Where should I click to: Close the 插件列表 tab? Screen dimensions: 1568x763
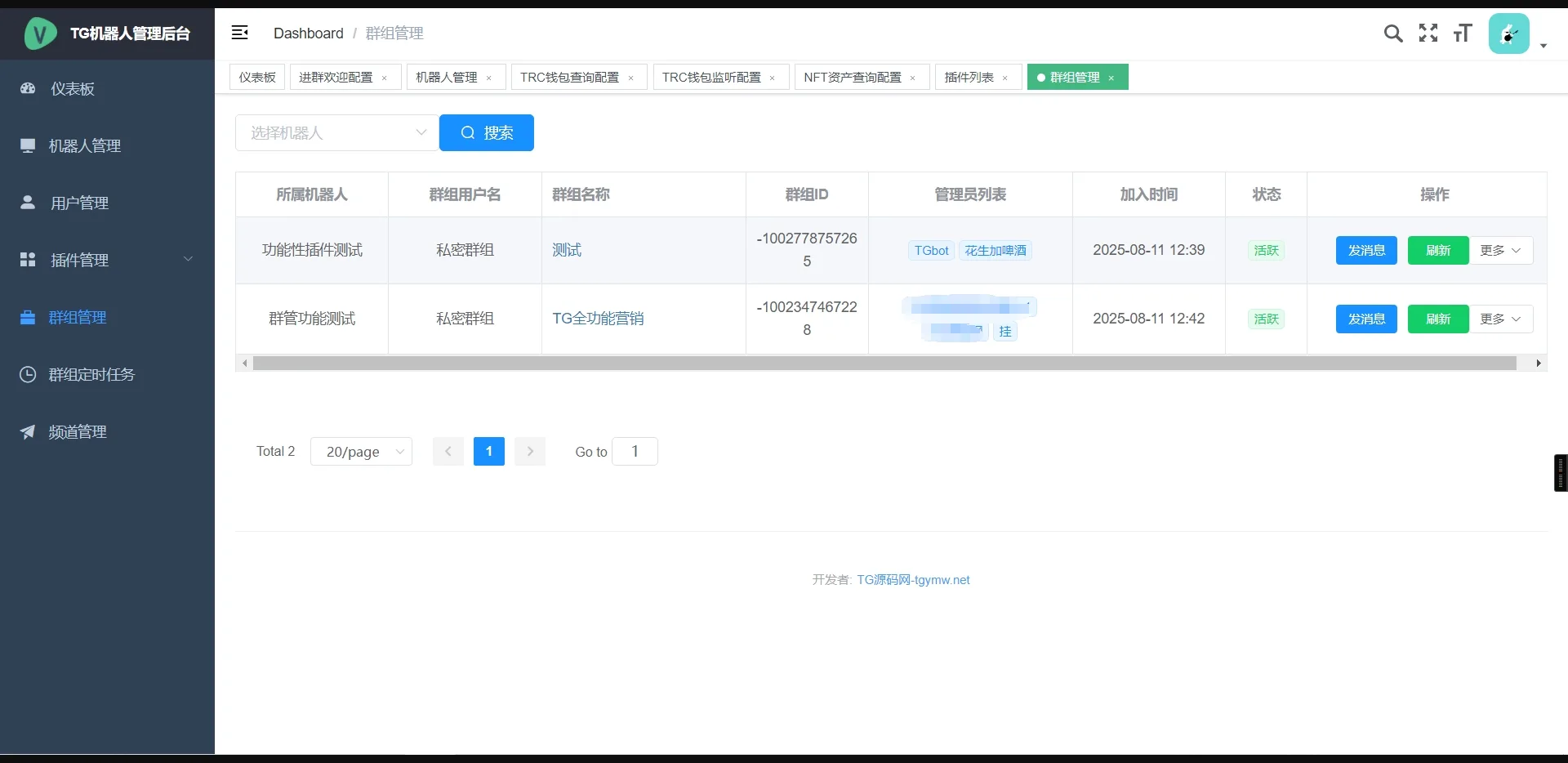(x=1005, y=78)
